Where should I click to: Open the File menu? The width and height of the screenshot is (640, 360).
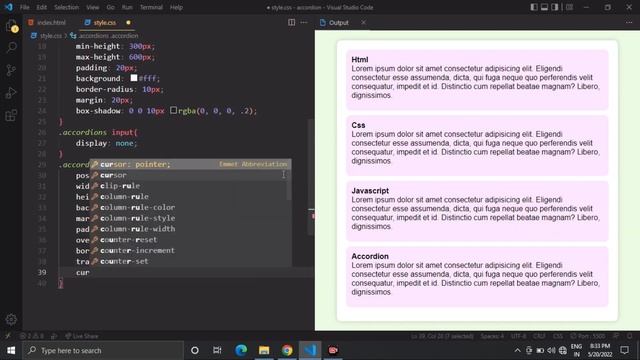pyautogui.click(x=24, y=7)
